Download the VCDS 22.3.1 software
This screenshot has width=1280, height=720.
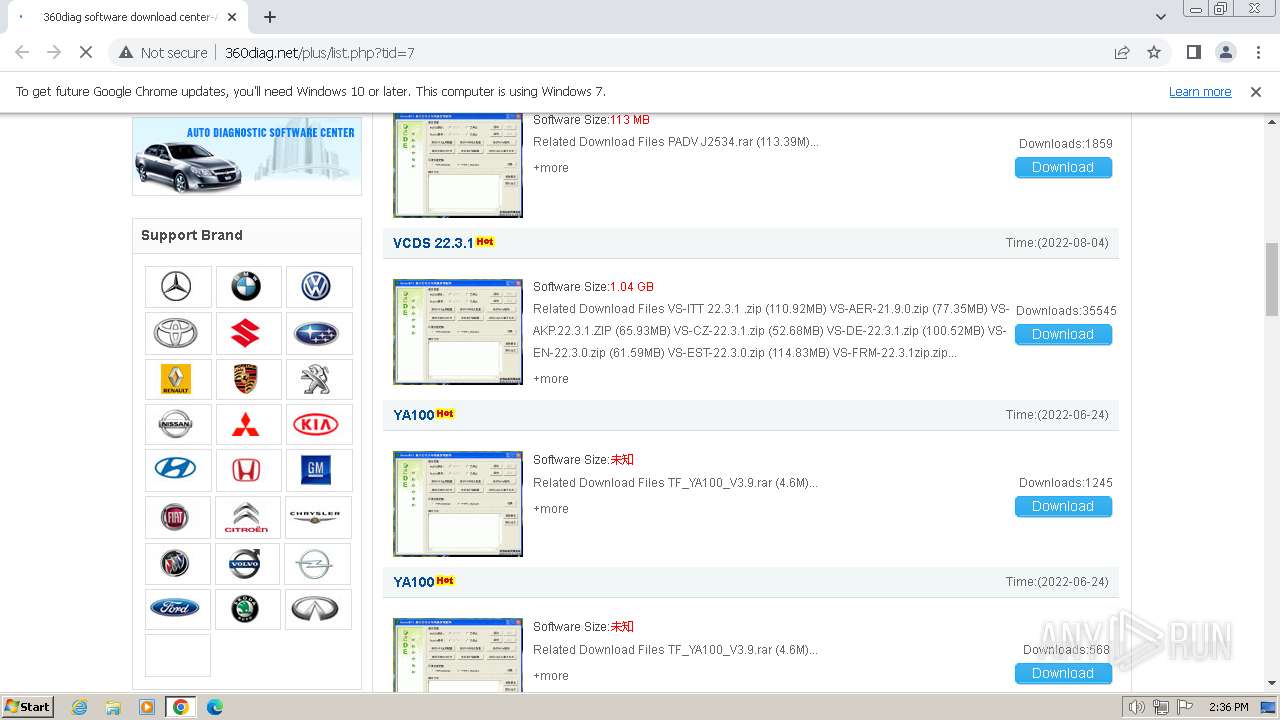pos(1063,334)
